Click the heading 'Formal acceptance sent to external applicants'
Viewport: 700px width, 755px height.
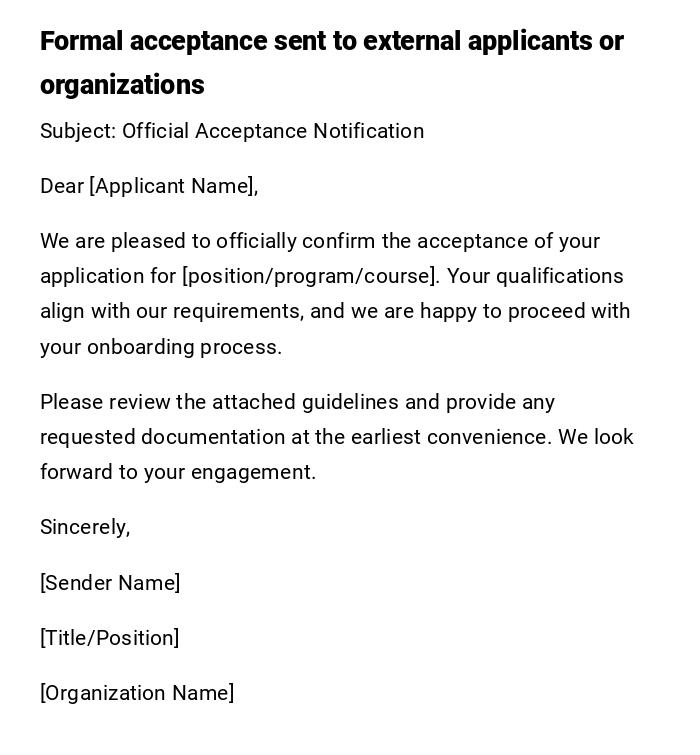(331, 42)
